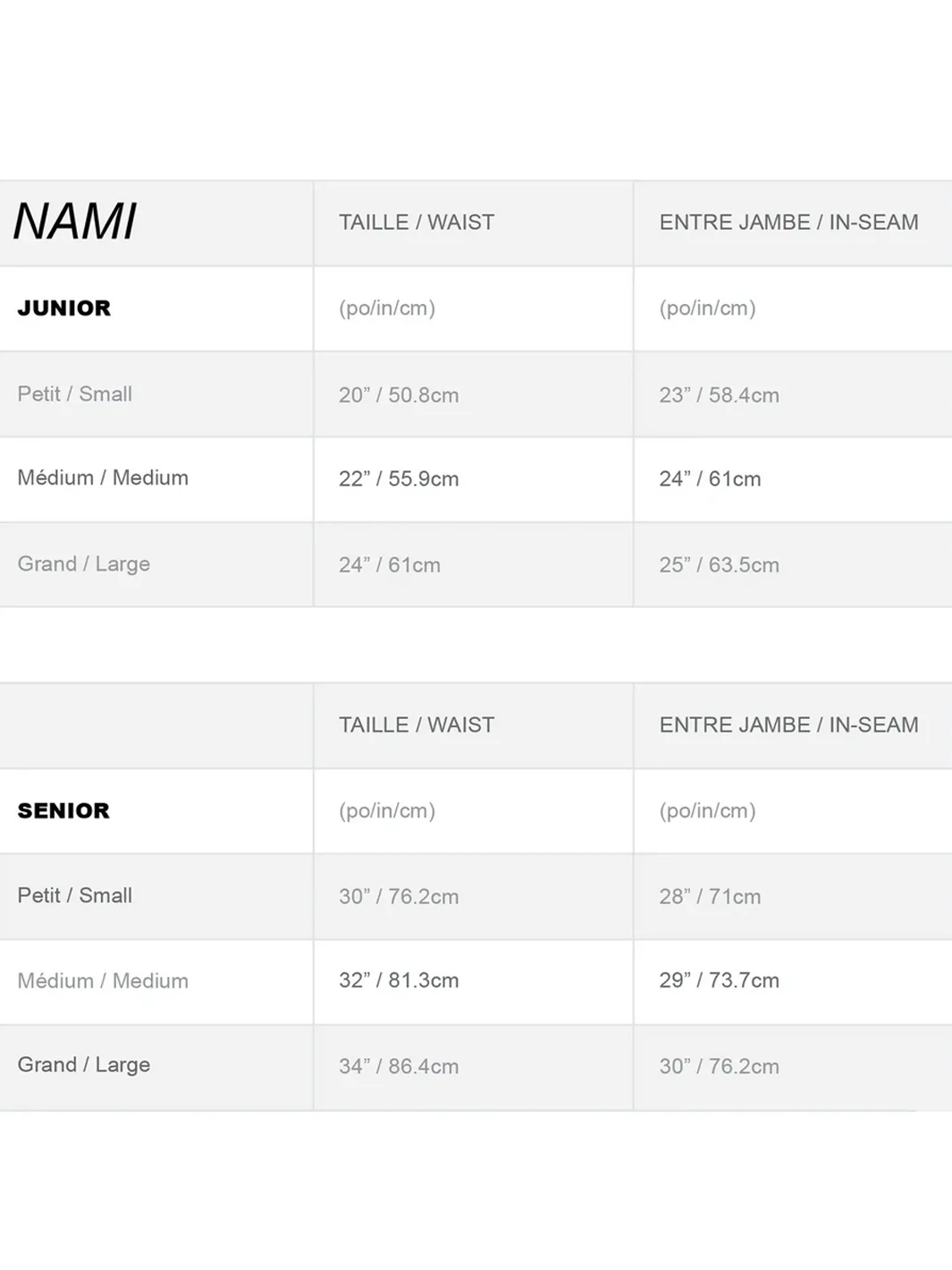The height and width of the screenshot is (1270, 952).
Task: Click the 22” / 55.9cm waist value
Action: (399, 479)
